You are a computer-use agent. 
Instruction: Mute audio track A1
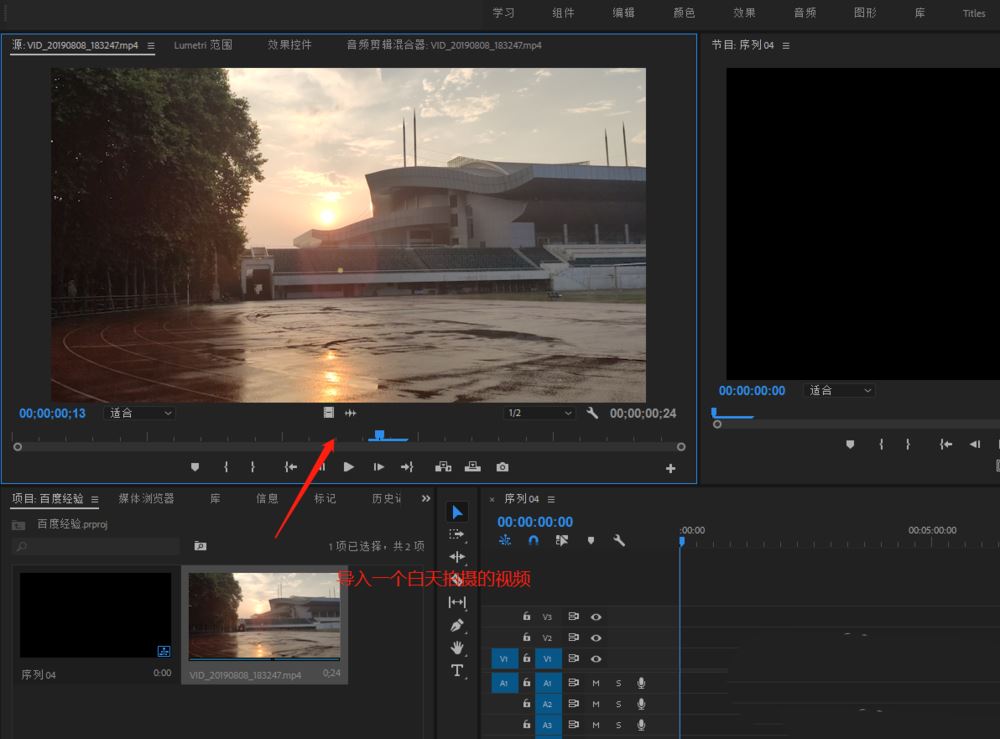coord(596,682)
